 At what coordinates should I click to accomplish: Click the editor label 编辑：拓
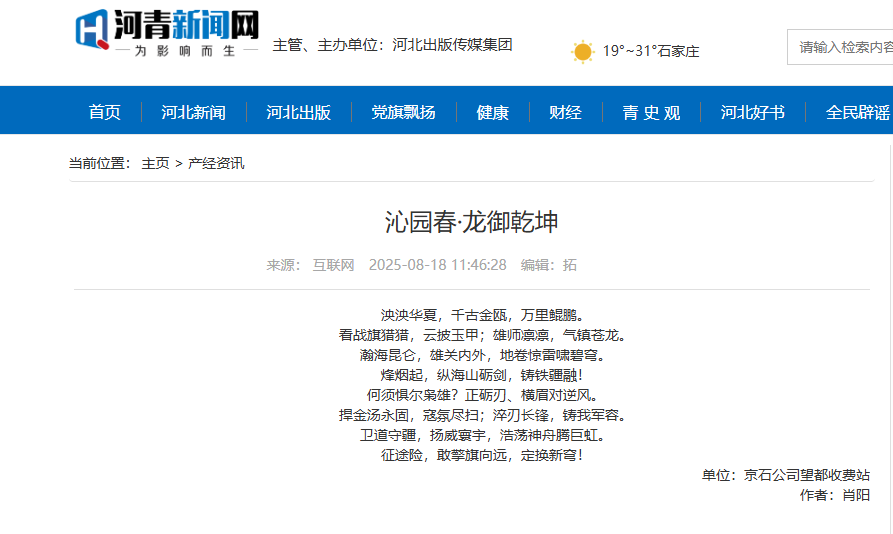pyautogui.click(x=548, y=265)
